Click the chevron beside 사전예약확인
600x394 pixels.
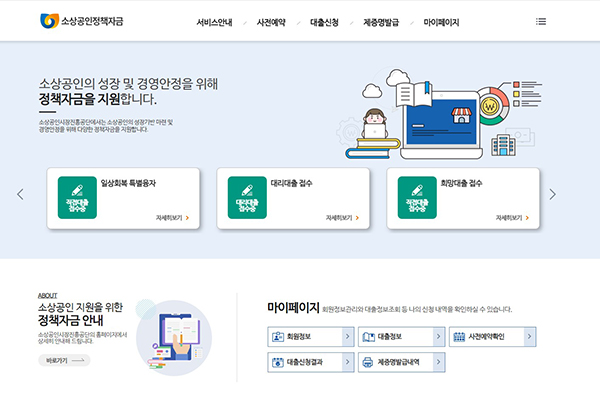click(x=530, y=337)
